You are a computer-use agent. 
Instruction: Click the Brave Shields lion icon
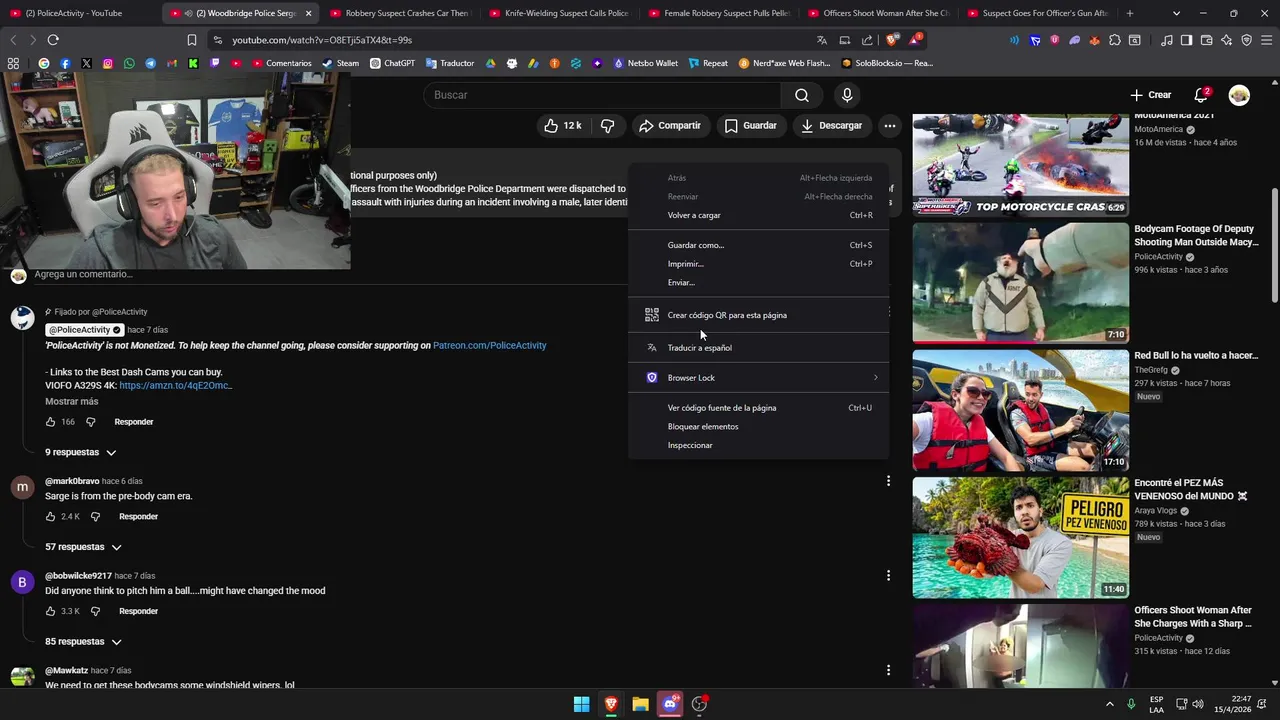click(892, 40)
